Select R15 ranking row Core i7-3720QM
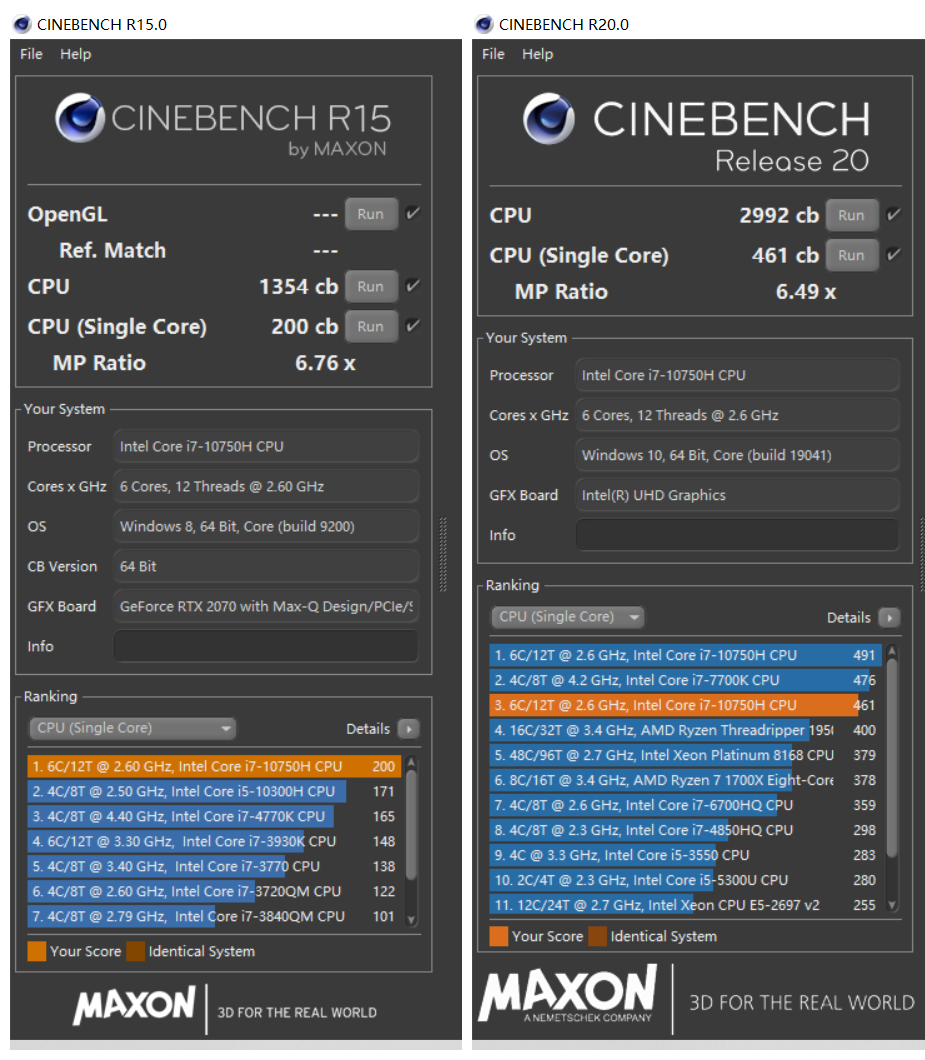 214,892
